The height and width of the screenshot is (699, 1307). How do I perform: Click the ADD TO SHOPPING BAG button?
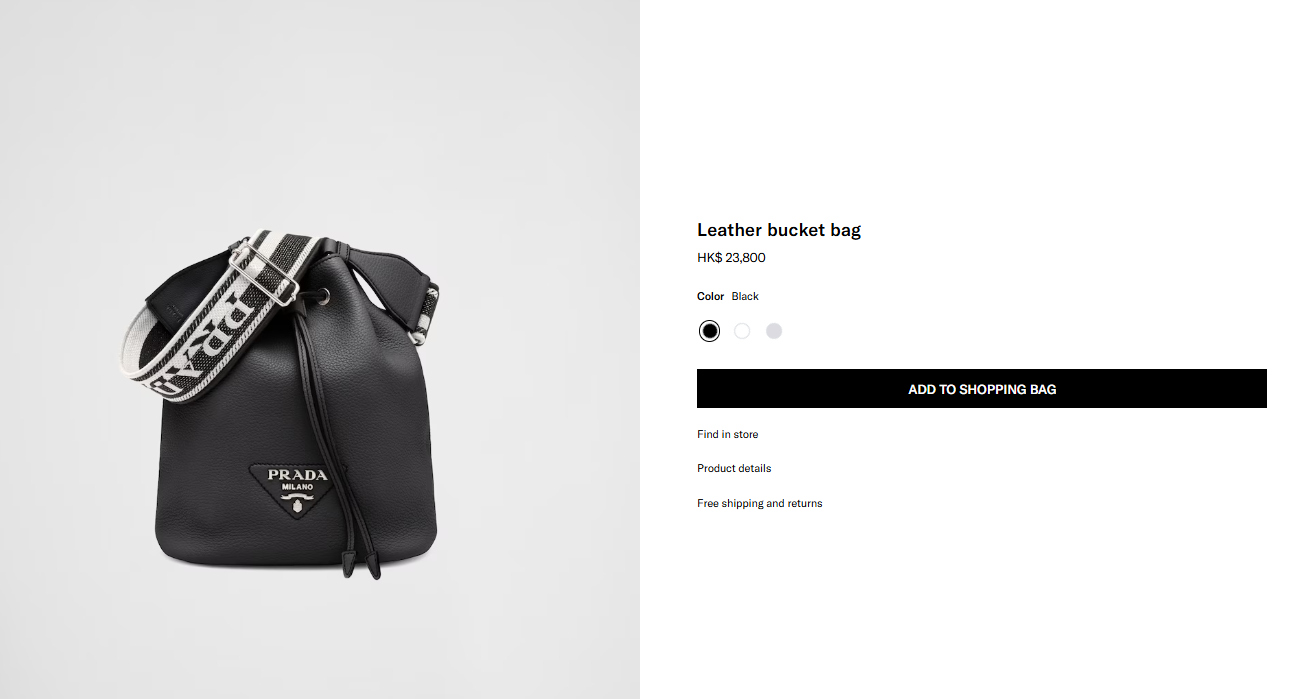point(981,389)
